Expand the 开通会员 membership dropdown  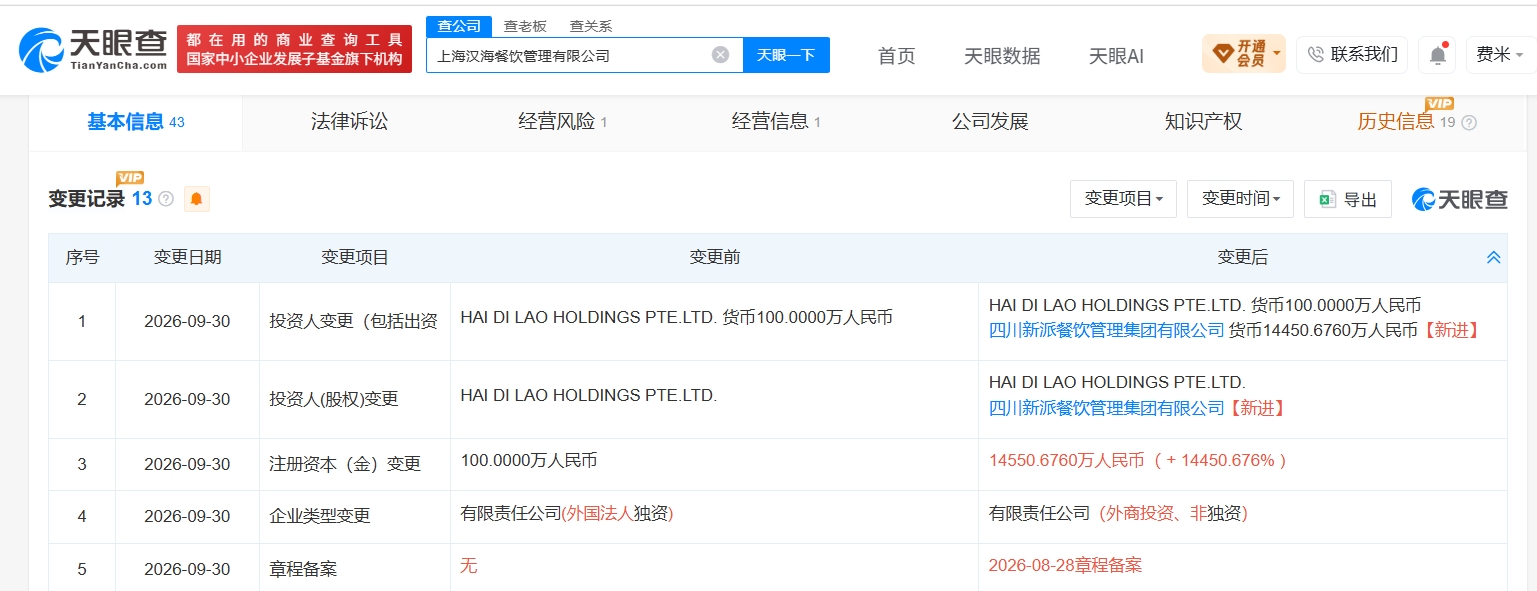point(1243,54)
